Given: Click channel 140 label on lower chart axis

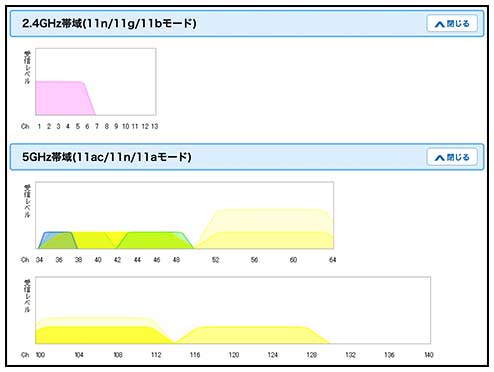Looking at the screenshot, I should [429, 355].
